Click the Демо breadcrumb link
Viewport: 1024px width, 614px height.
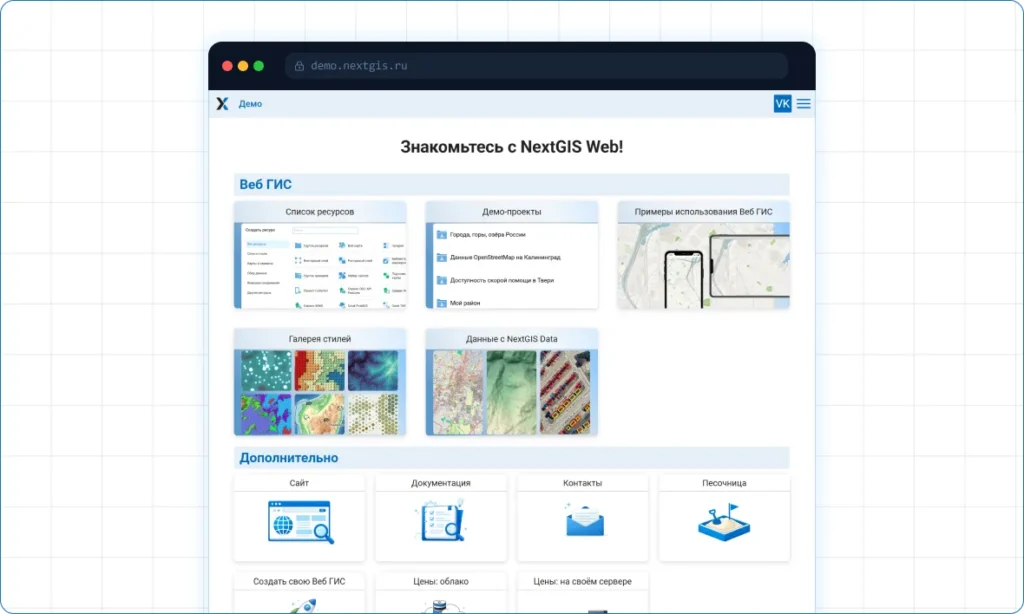tap(250, 104)
